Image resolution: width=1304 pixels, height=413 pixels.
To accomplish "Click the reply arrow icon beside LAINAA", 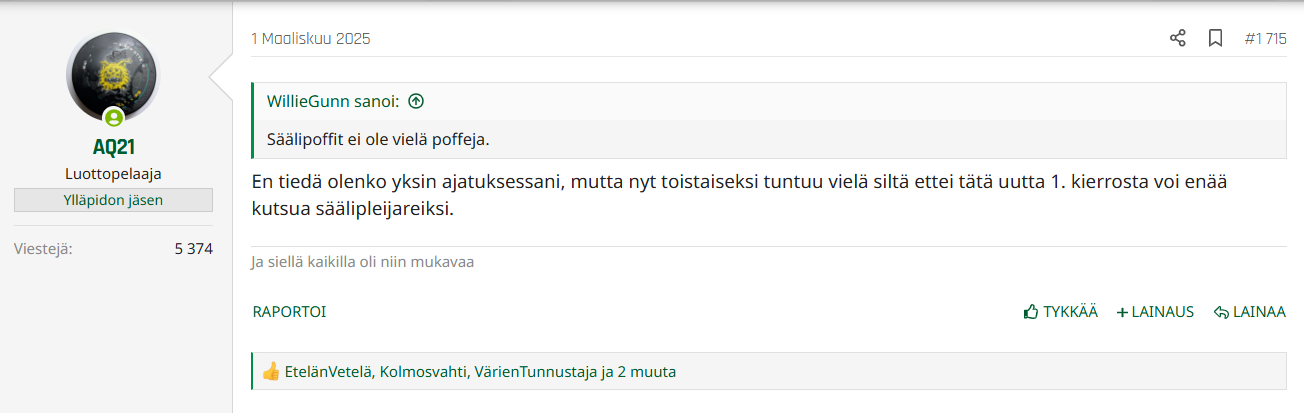I will (1220, 312).
